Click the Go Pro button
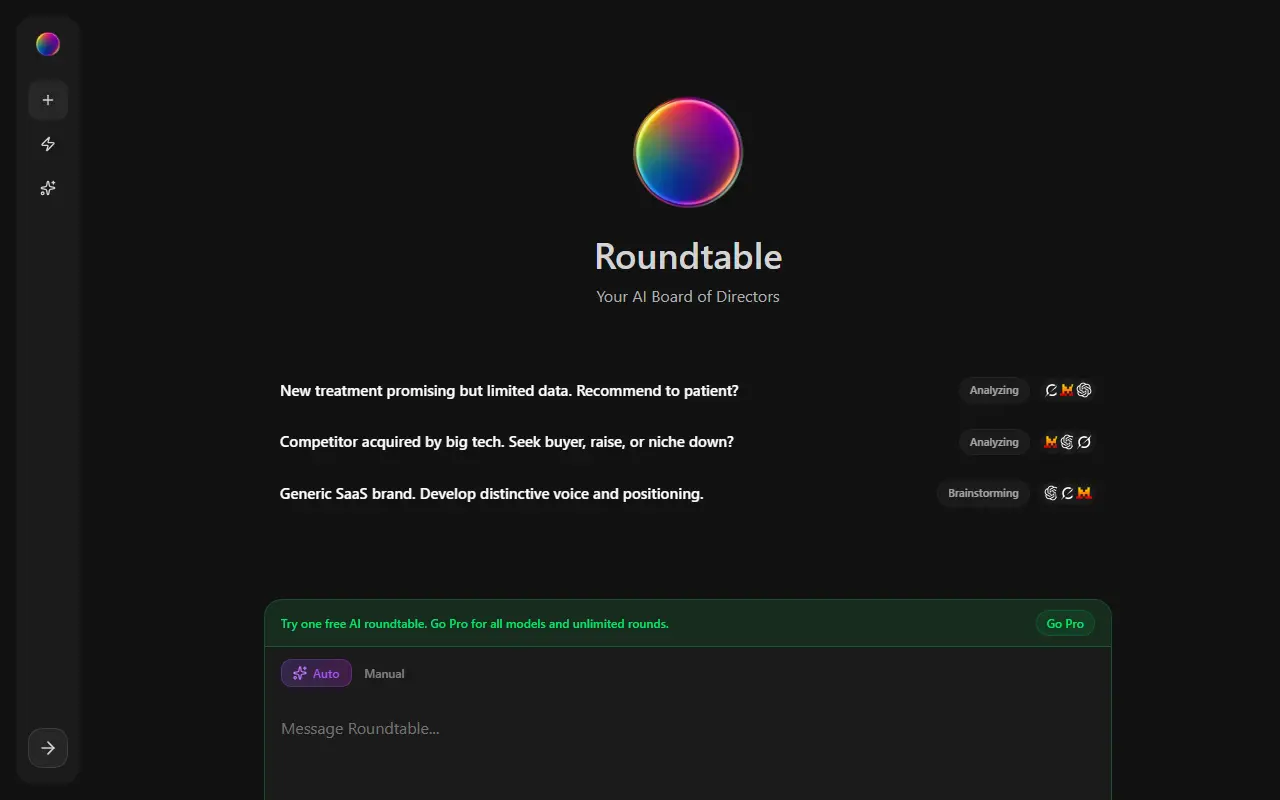 coord(1065,624)
